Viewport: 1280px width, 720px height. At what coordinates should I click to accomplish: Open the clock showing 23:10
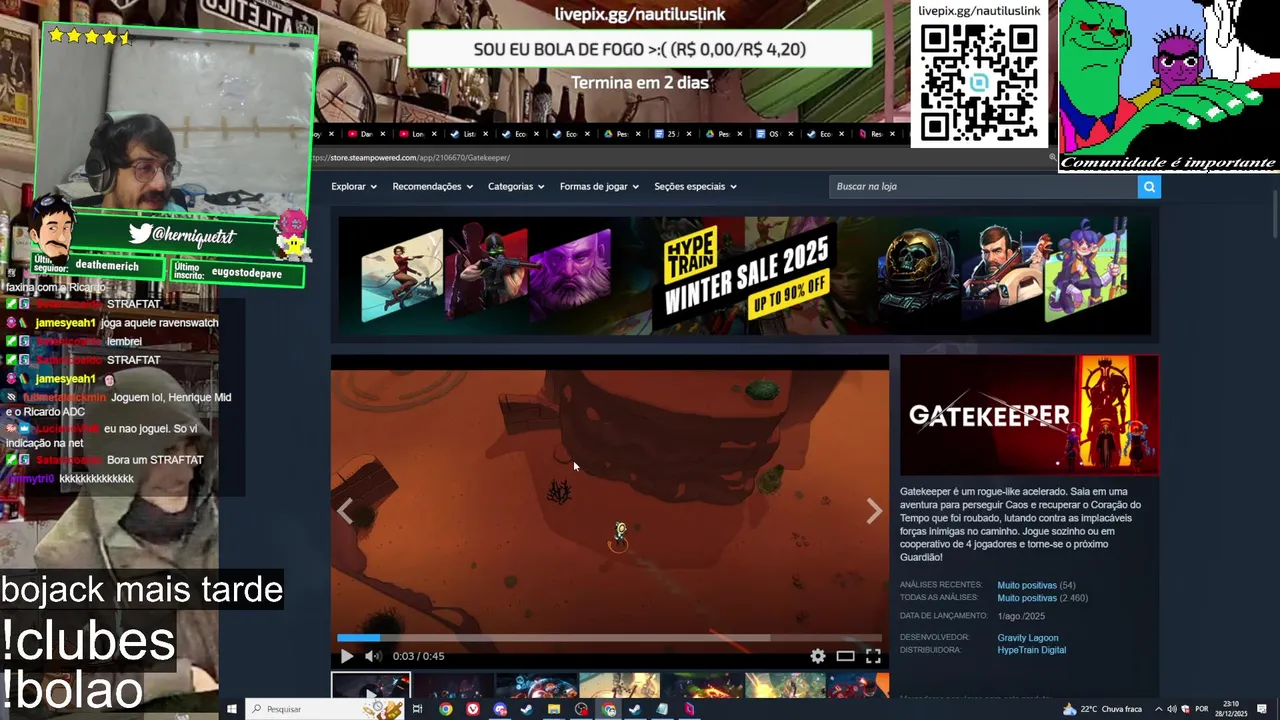pos(1230,709)
